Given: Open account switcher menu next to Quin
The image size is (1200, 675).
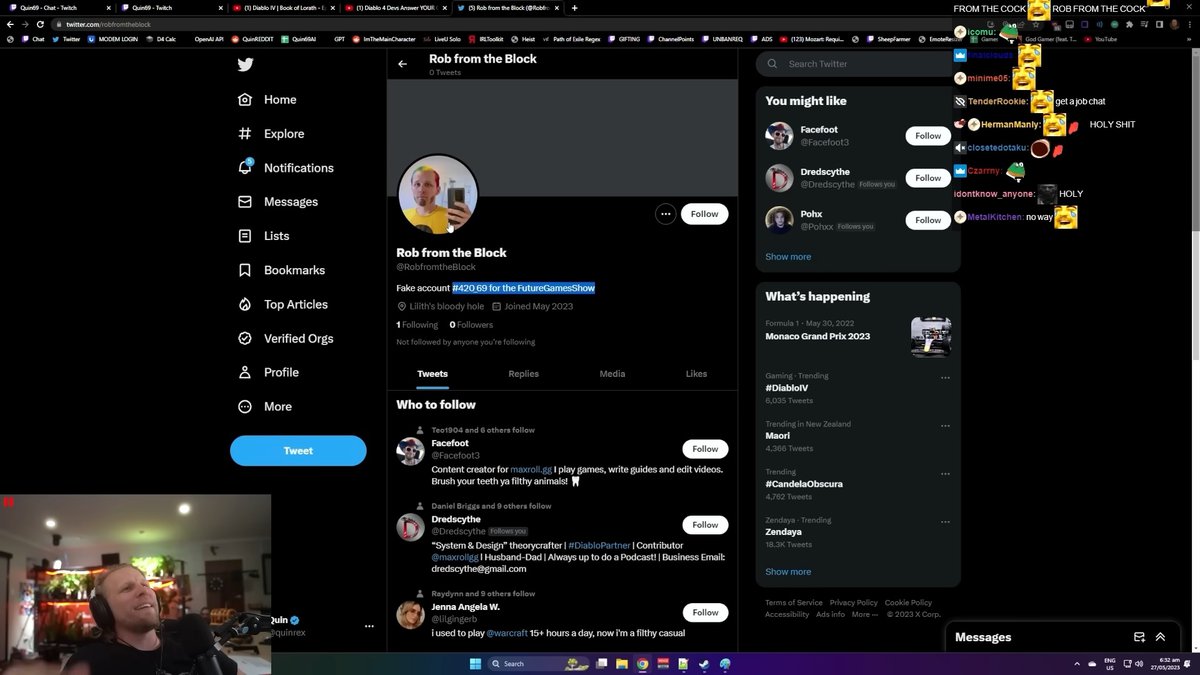Looking at the screenshot, I should pos(369,626).
